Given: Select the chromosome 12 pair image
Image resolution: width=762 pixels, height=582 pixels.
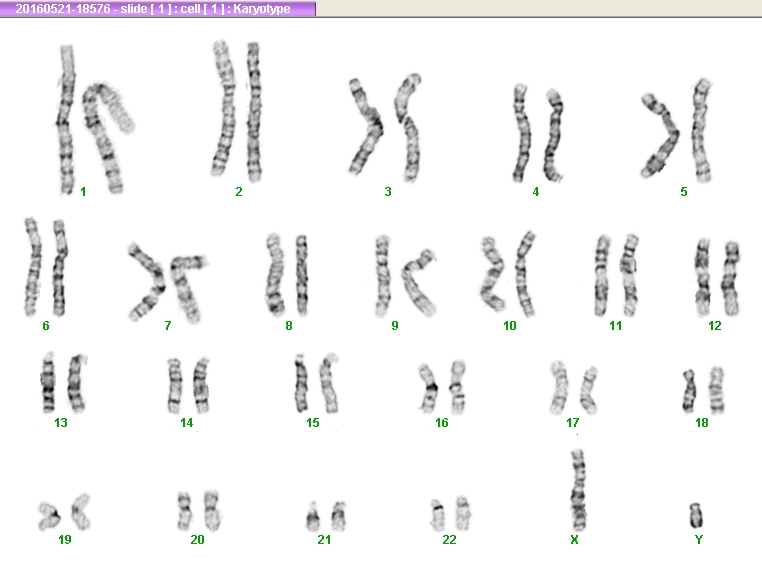Looking at the screenshot, I should [717, 277].
